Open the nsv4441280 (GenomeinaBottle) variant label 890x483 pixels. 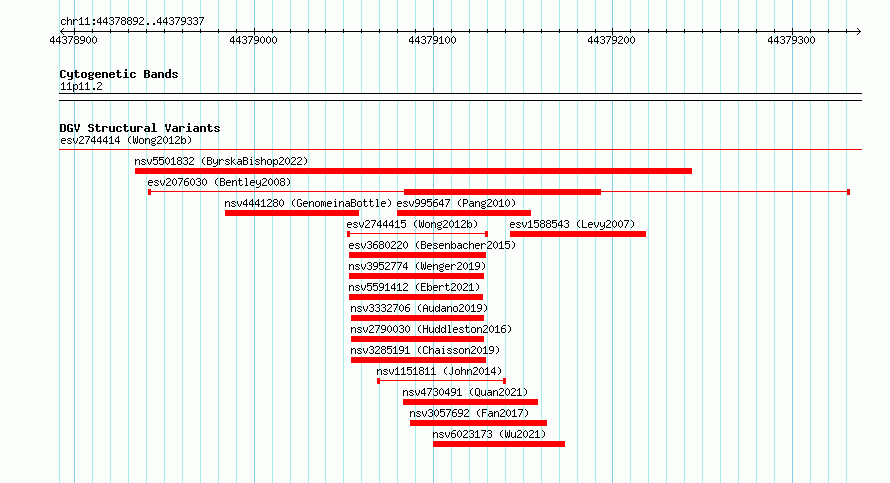308,203
